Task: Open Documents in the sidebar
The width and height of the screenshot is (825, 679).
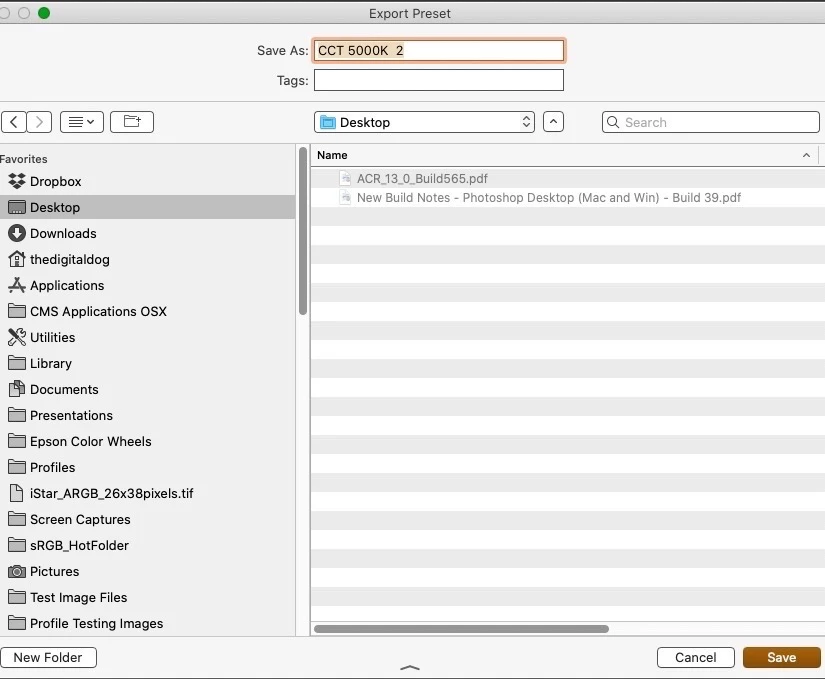Action: tap(147, 389)
